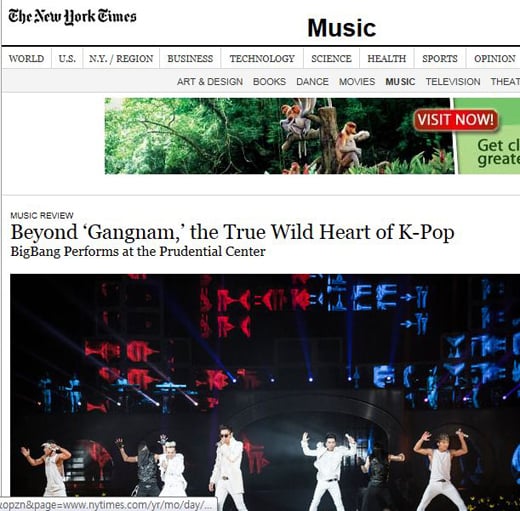520x511 pixels.
Task: Open the TELEVISION subsection
Action: 453,82
